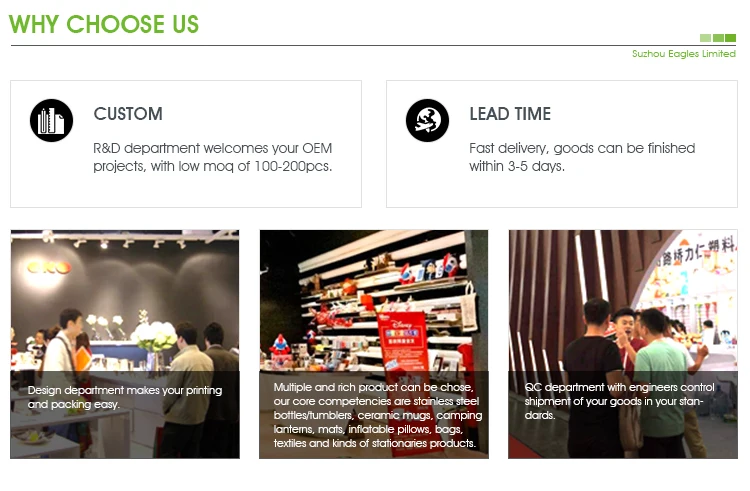Click the fast delivery 3-5 days text
This screenshot has height=491, width=750.
(x=582, y=157)
